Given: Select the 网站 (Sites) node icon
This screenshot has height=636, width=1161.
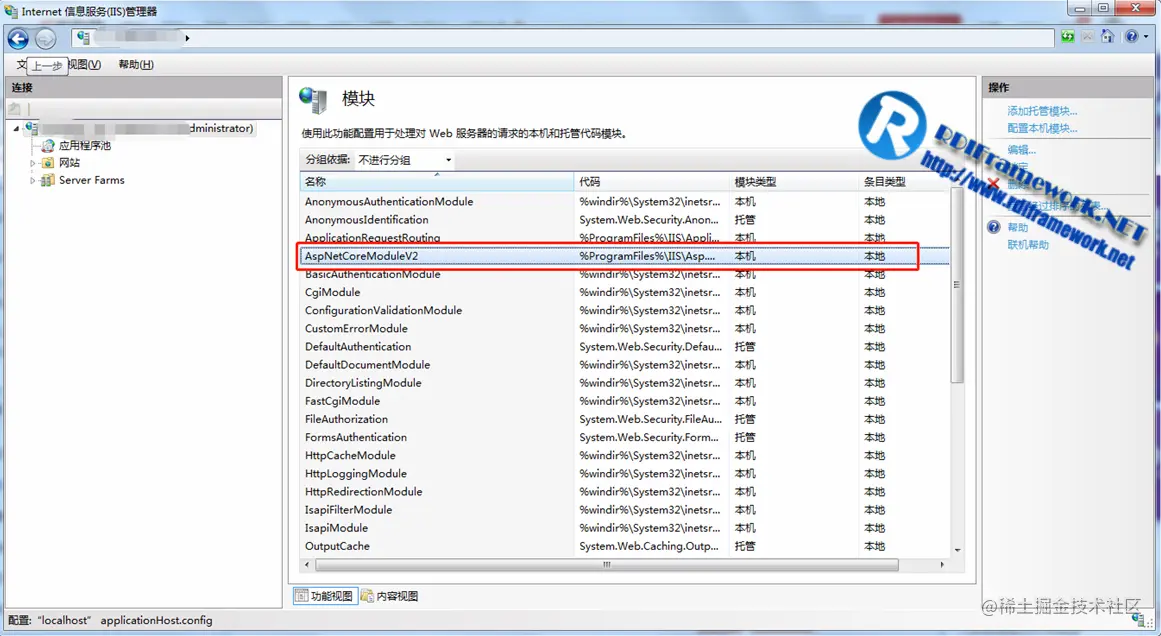Looking at the screenshot, I should click(x=50, y=162).
